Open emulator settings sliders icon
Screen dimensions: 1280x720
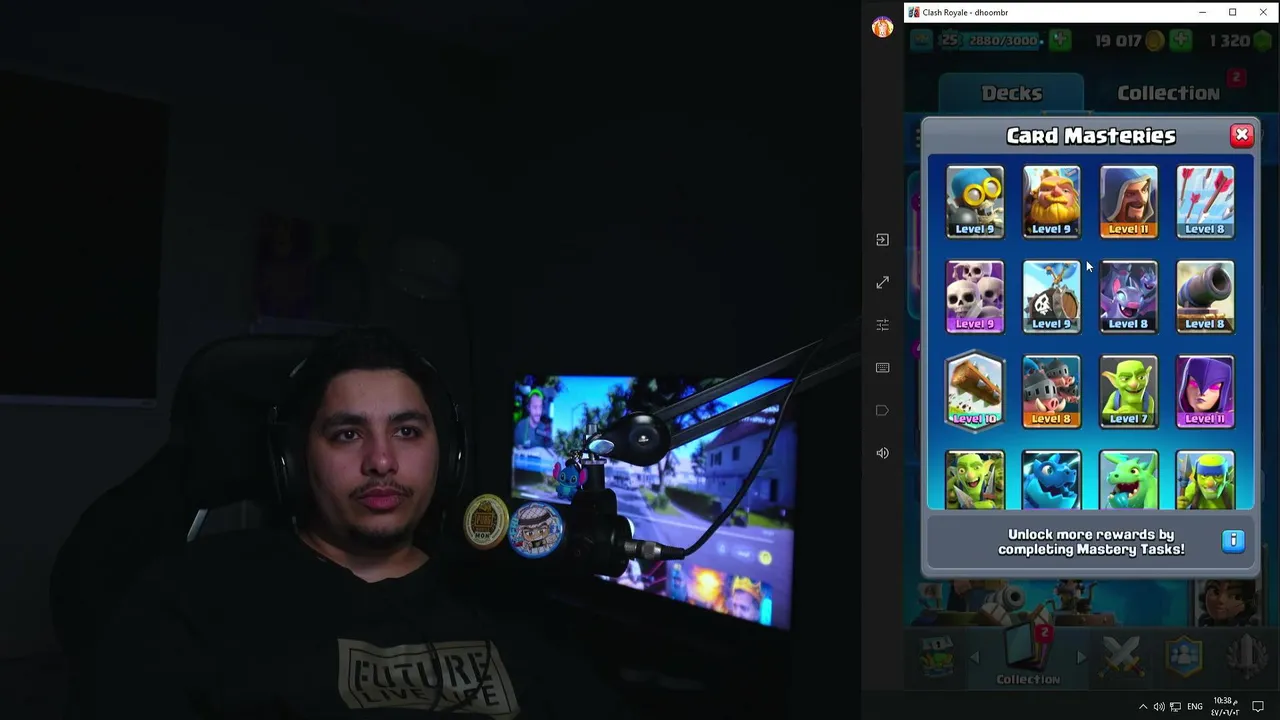(882, 325)
